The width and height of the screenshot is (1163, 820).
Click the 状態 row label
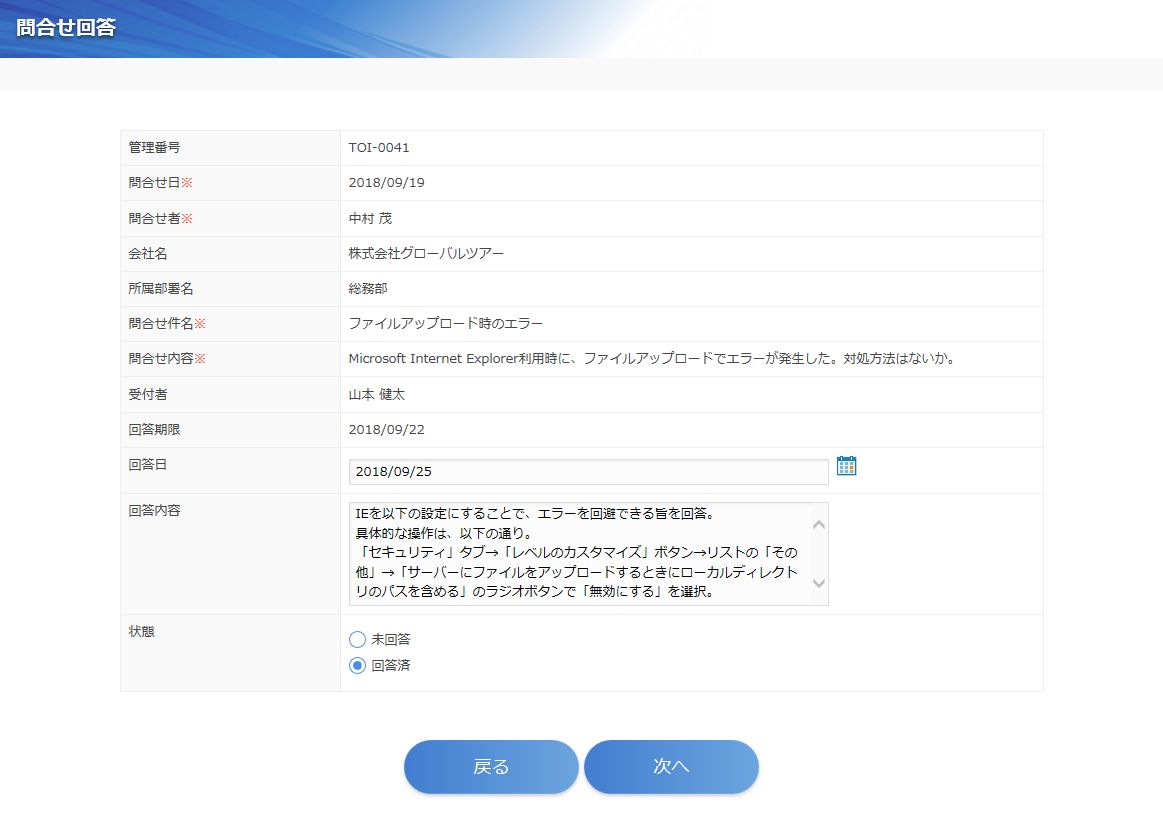pos(142,632)
